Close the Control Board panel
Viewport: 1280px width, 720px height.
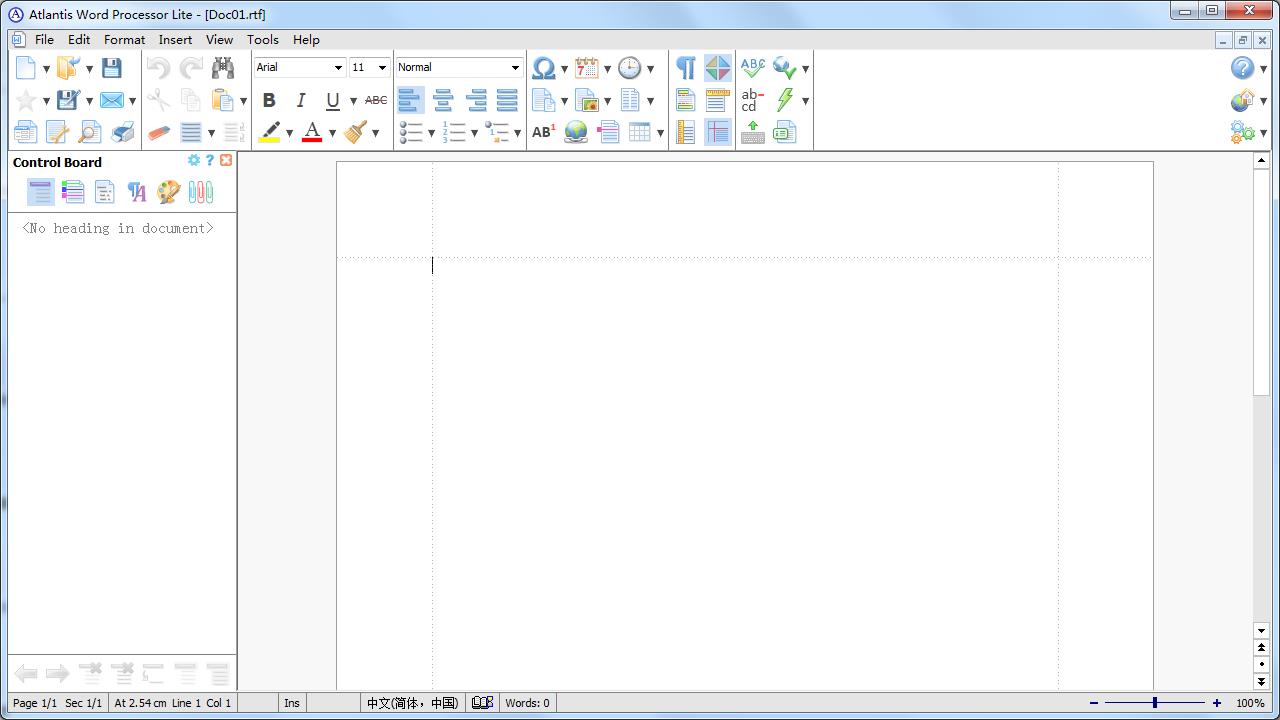[x=226, y=160]
